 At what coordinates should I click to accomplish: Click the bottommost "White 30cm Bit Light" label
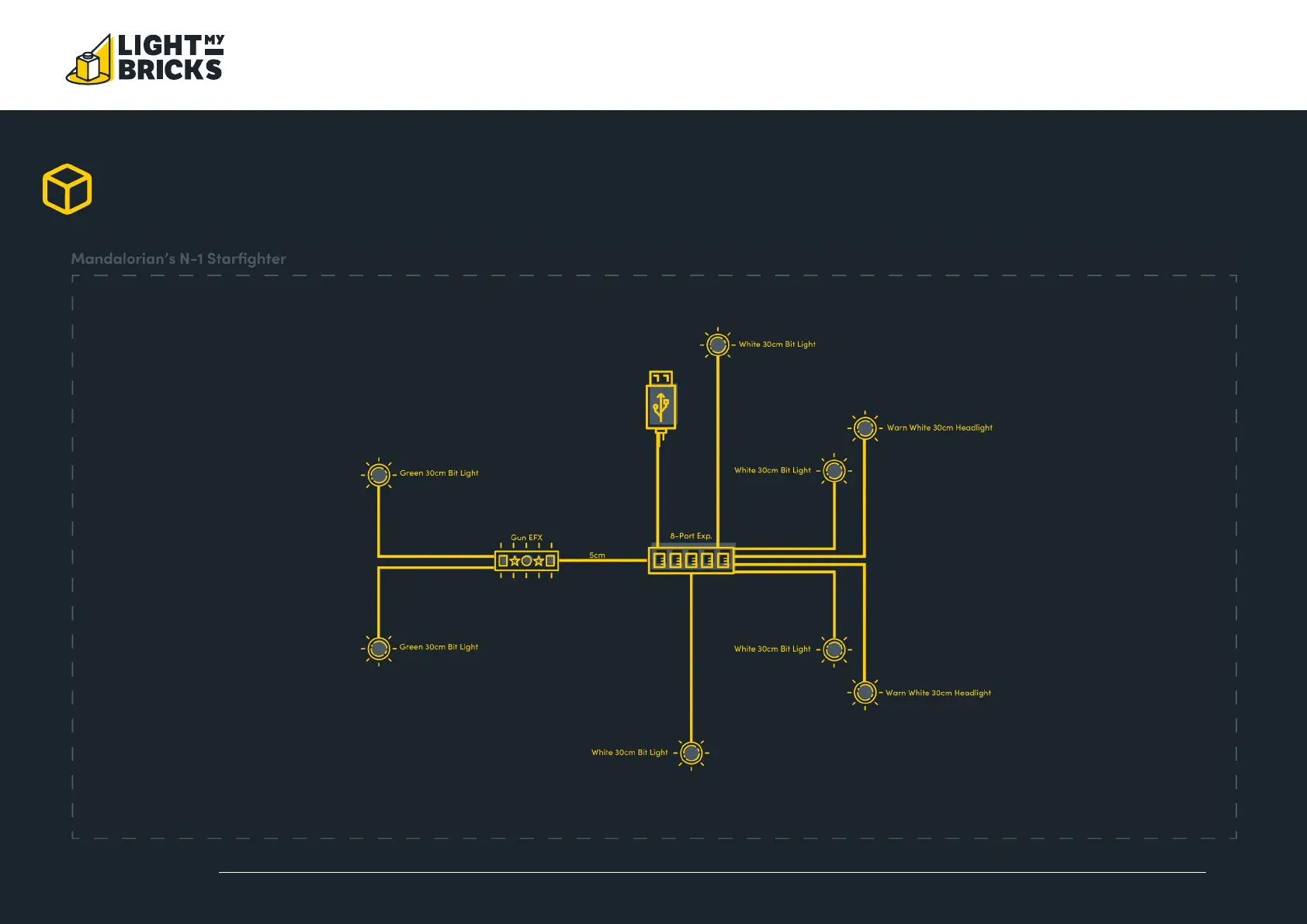[x=629, y=753]
